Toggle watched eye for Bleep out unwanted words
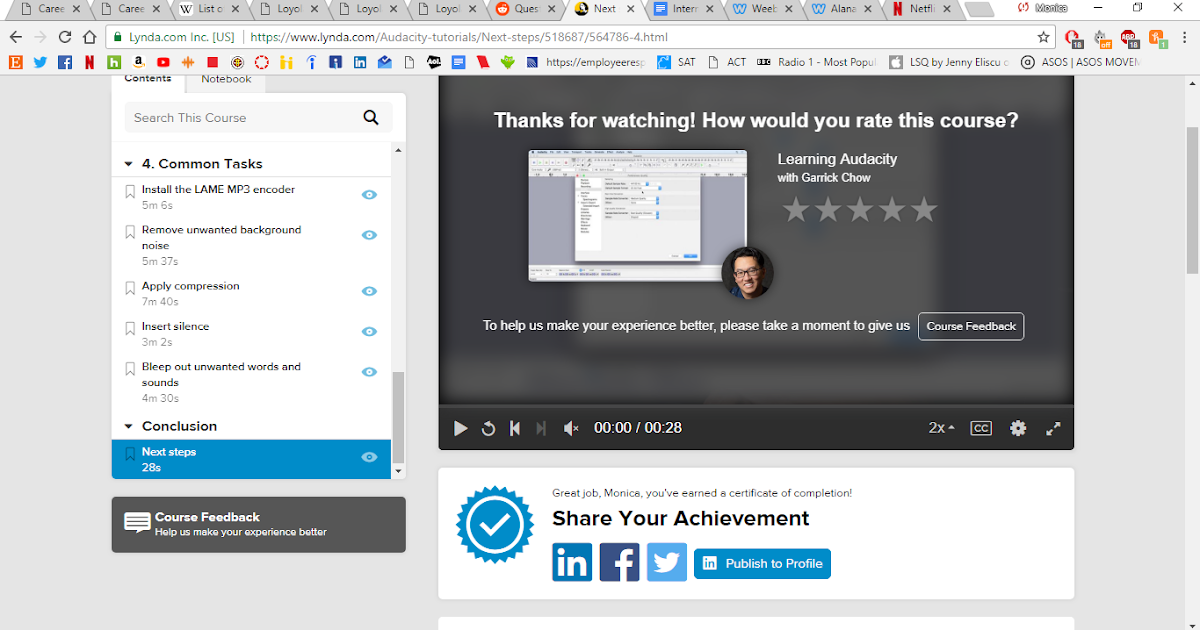The width and height of the screenshot is (1200, 630). [369, 371]
